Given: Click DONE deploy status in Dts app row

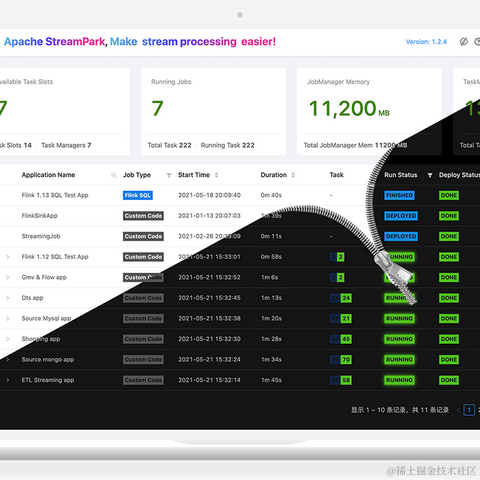Looking at the screenshot, I should pyautogui.click(x=449, y=298).
